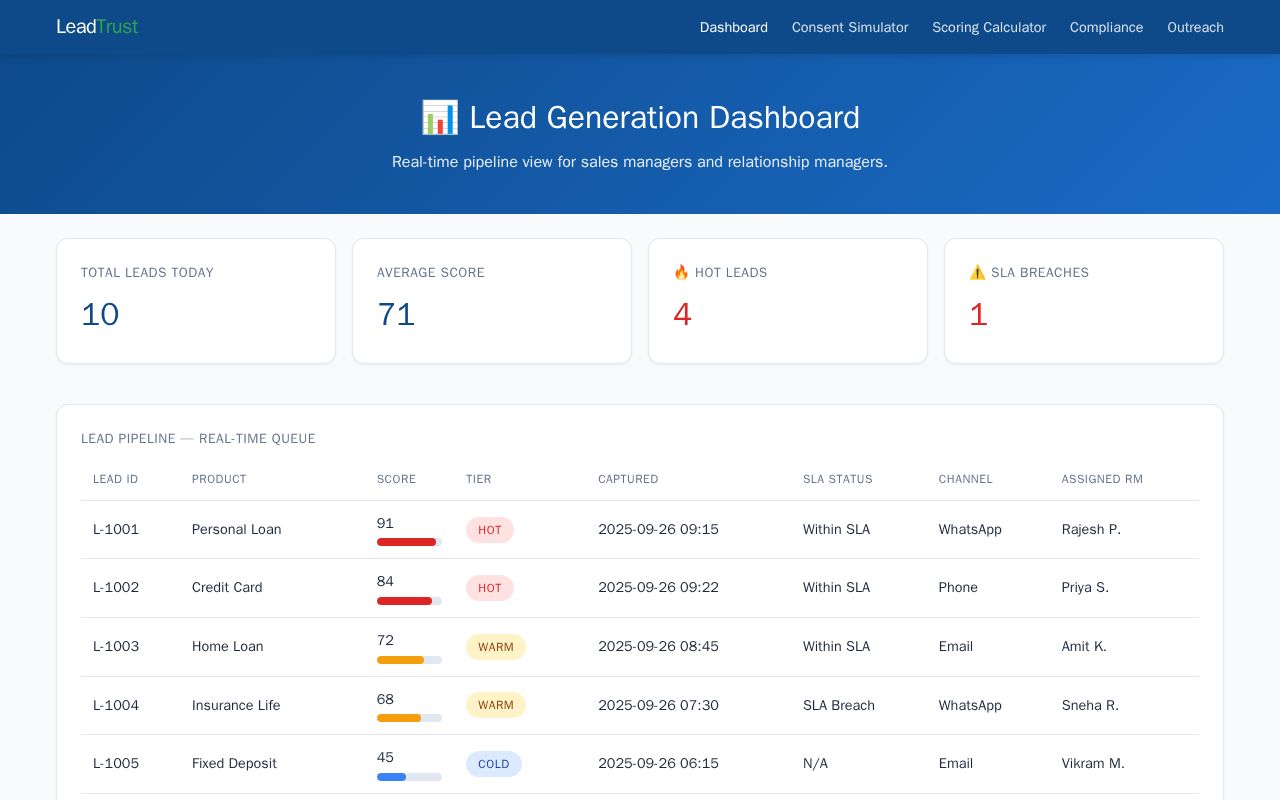Open the Dashboard nav item
1280x800 pixels.
pos(734,27)
